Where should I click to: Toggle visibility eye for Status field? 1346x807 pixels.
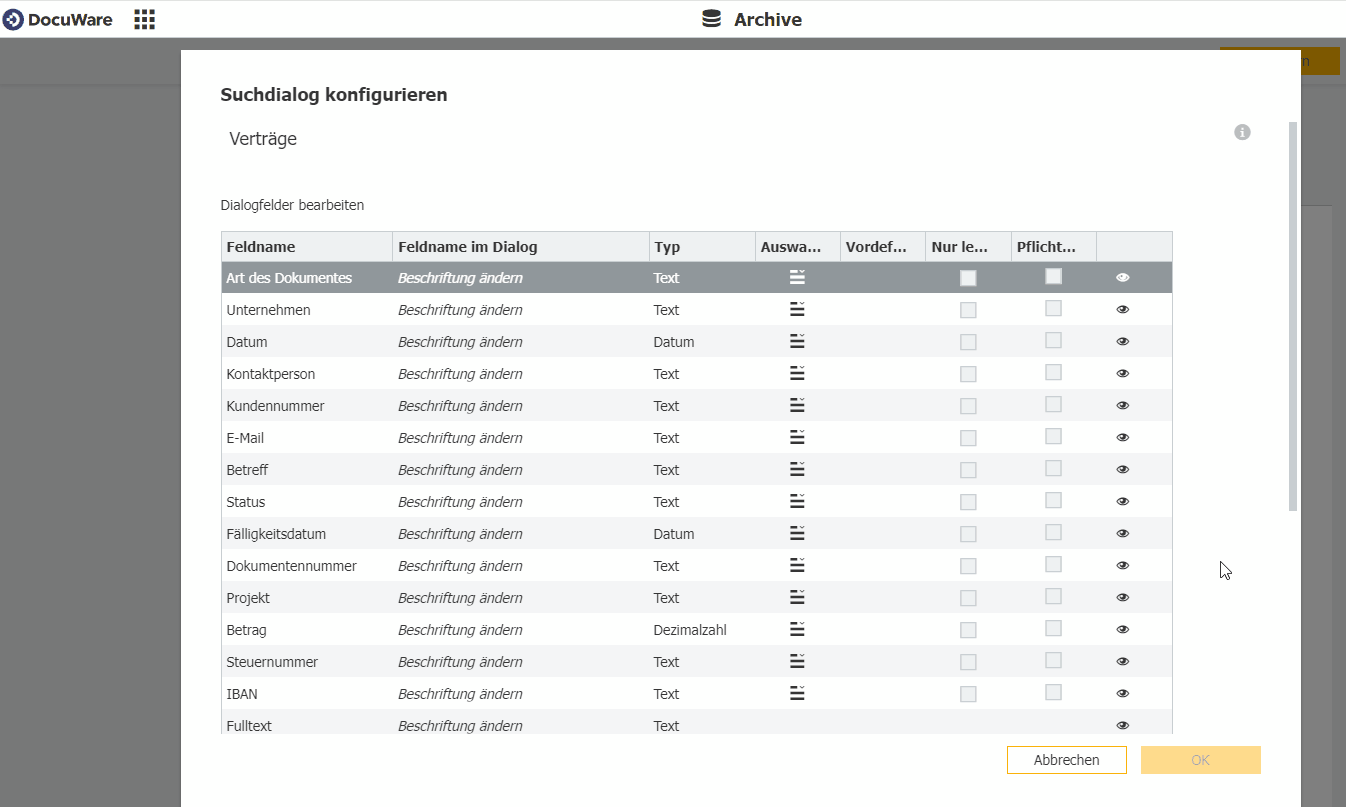(1122, 502)
